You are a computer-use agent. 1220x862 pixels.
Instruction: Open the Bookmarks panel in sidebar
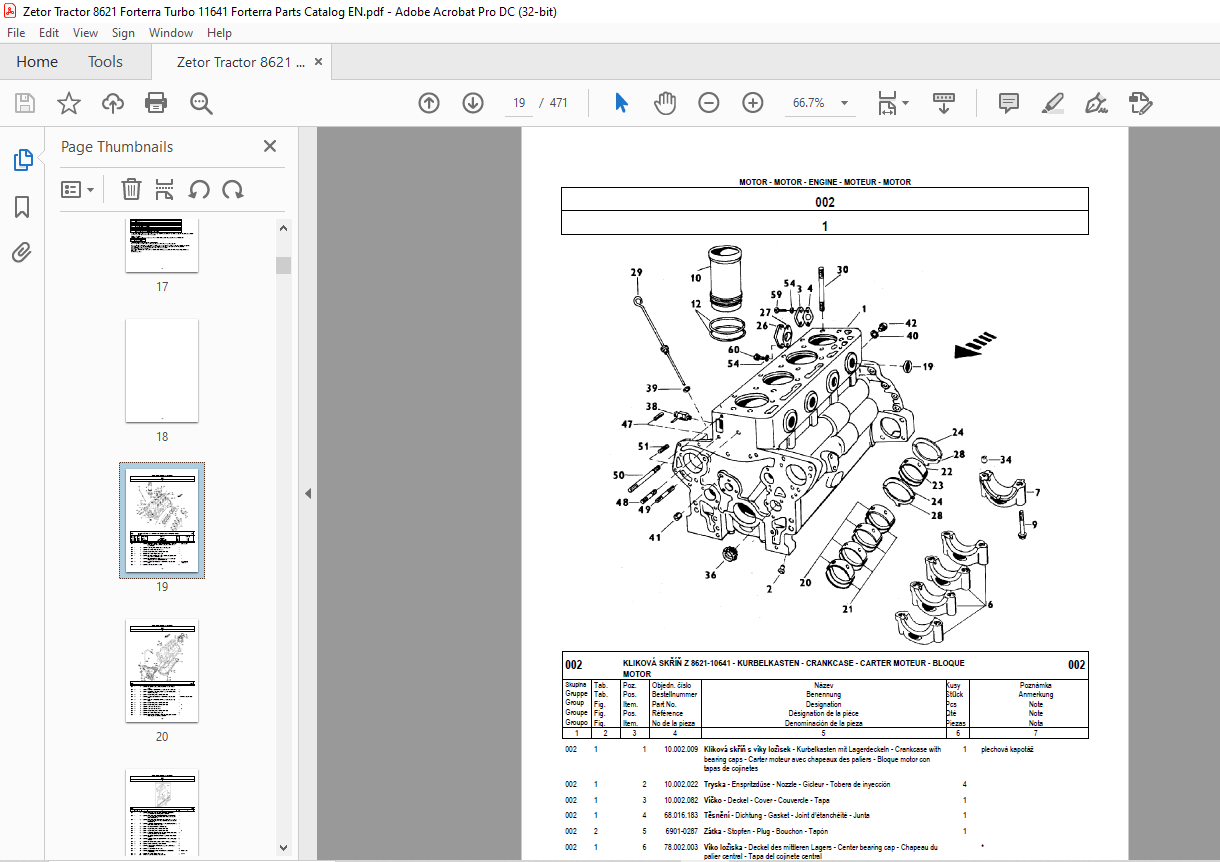tap(22, 207)
